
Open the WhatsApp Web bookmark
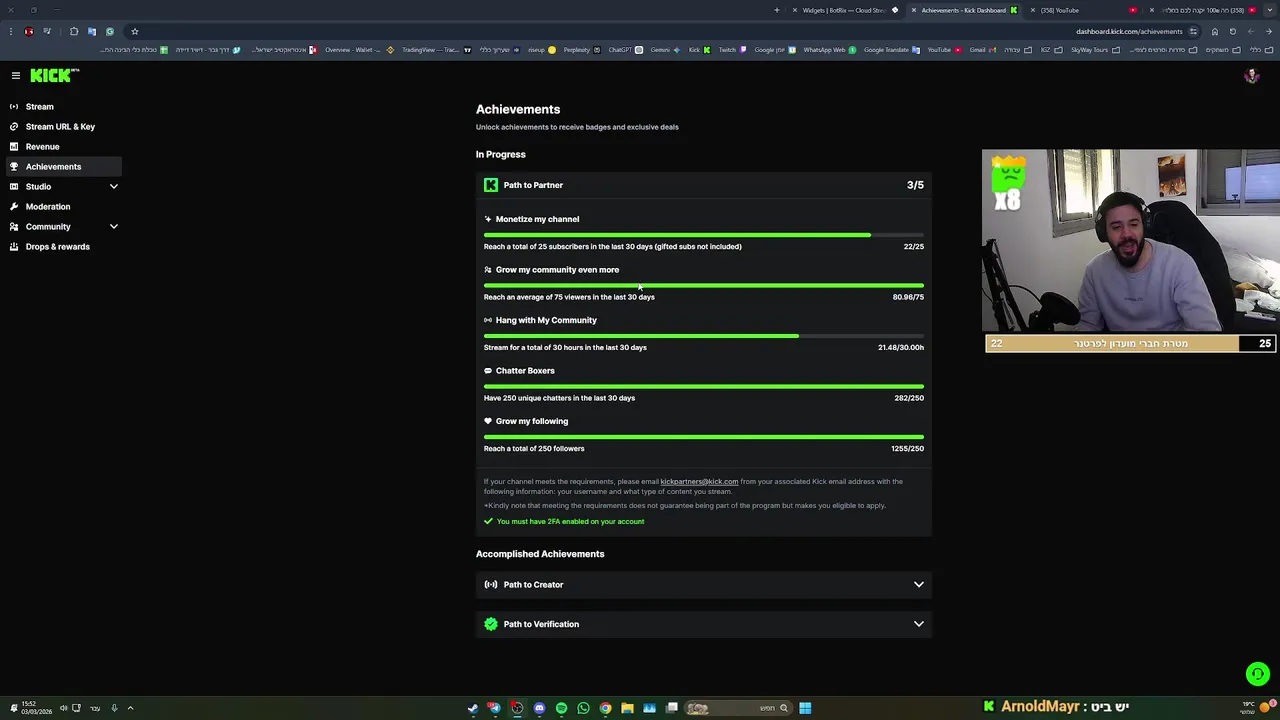click(830, 50)
